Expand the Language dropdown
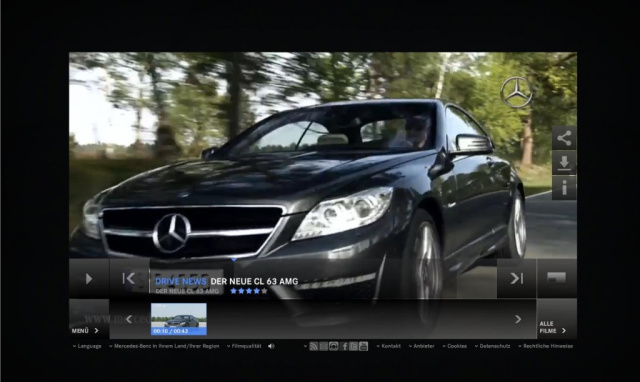Viewport: 640px width, 382px height. pyautogui.click(x=87, y=346)
